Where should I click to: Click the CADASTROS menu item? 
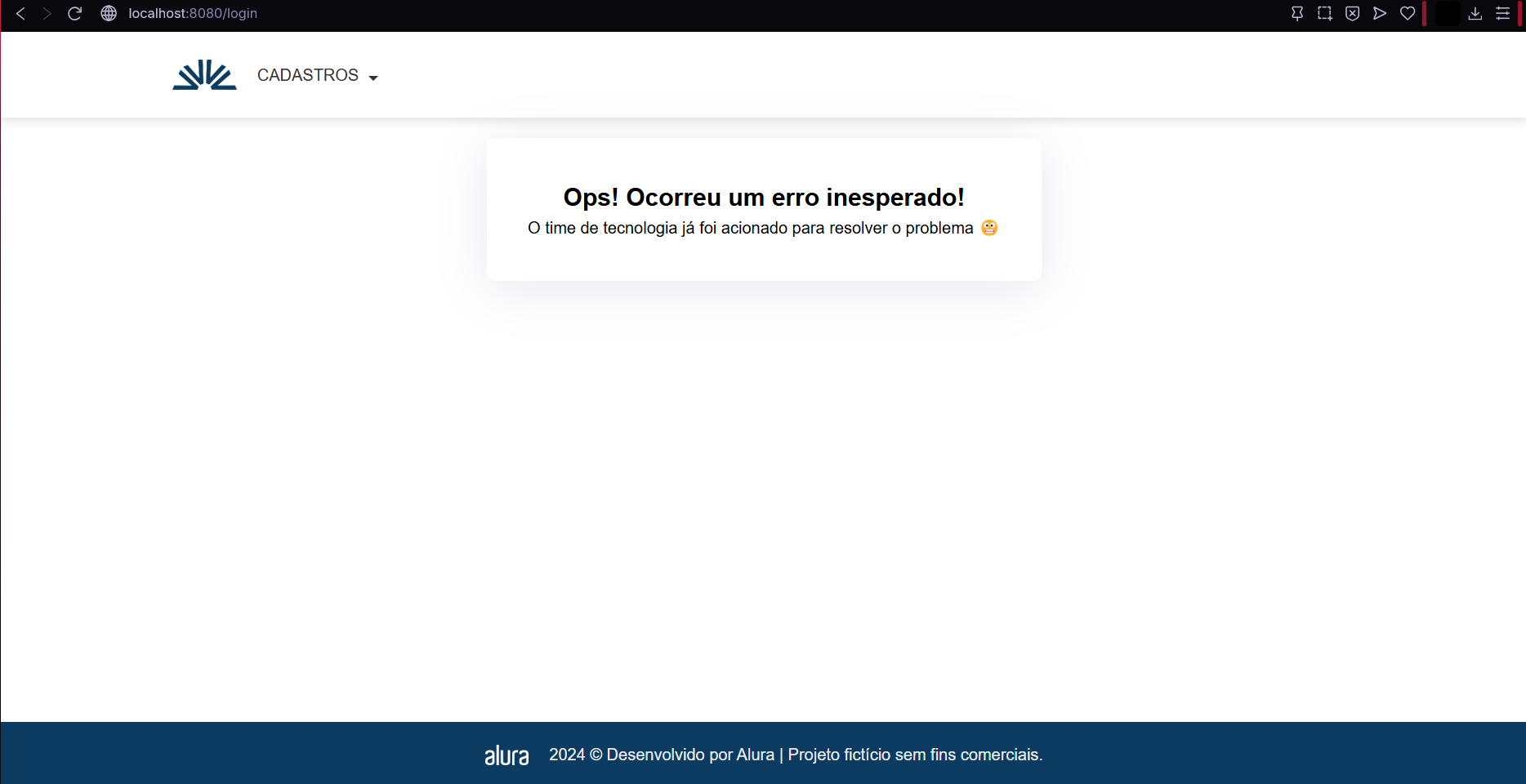pyautogui.click(x=307, y=75)
